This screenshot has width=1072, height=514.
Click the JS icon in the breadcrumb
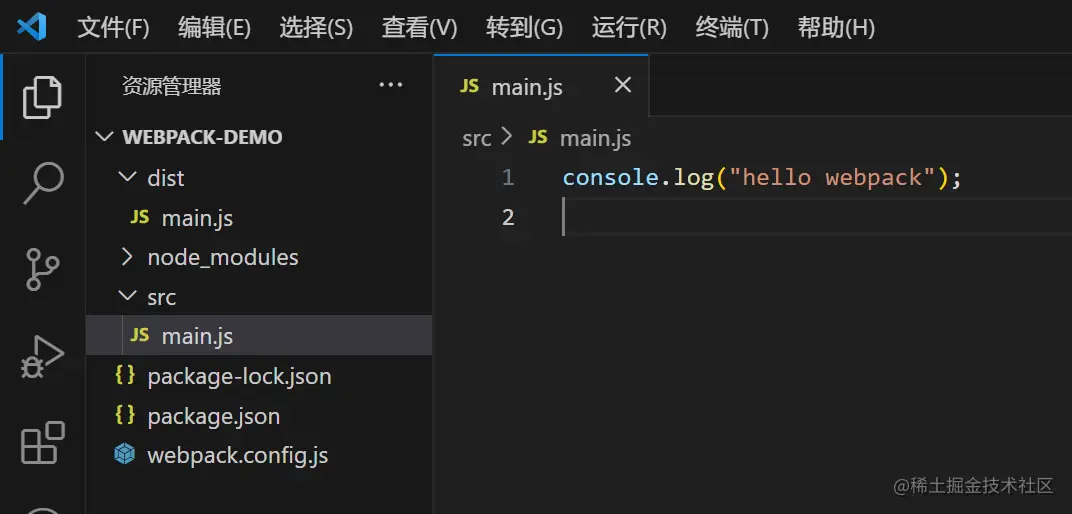[538, 137]
